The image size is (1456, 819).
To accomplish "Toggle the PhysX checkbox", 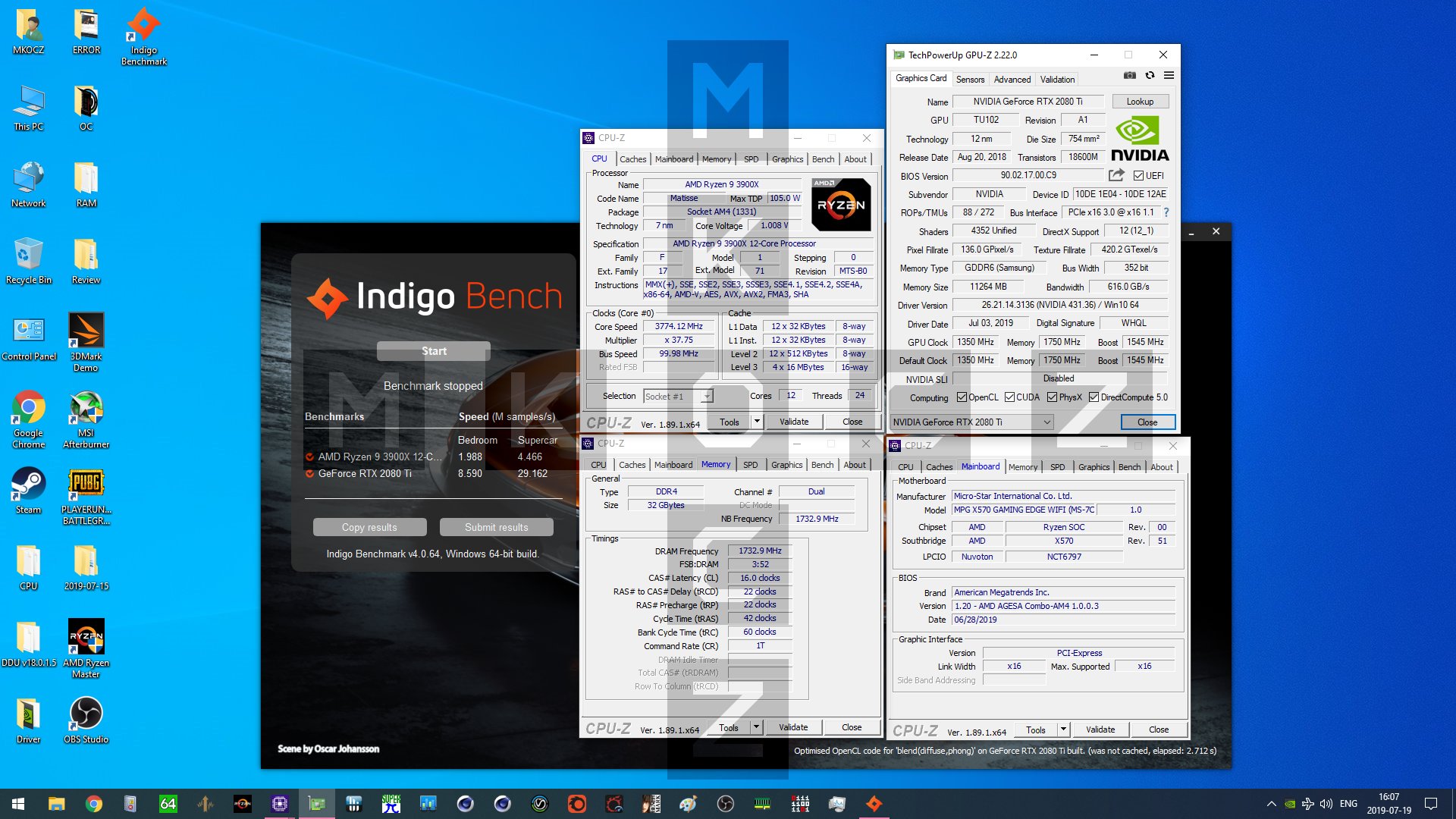I will (x=1052, y=397).
